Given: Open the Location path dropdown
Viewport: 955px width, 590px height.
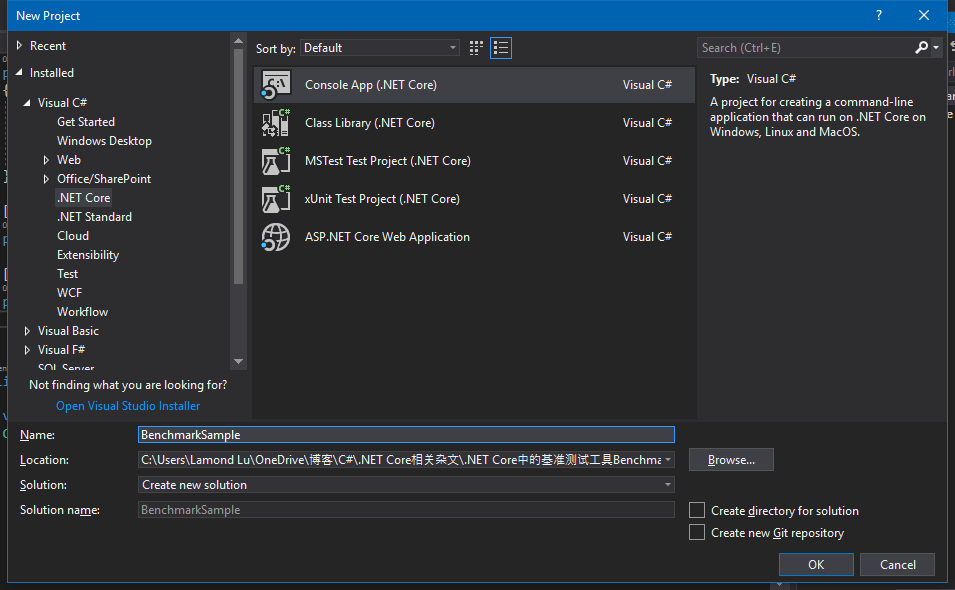Looking at the screenshot, I should click(668, 460).
